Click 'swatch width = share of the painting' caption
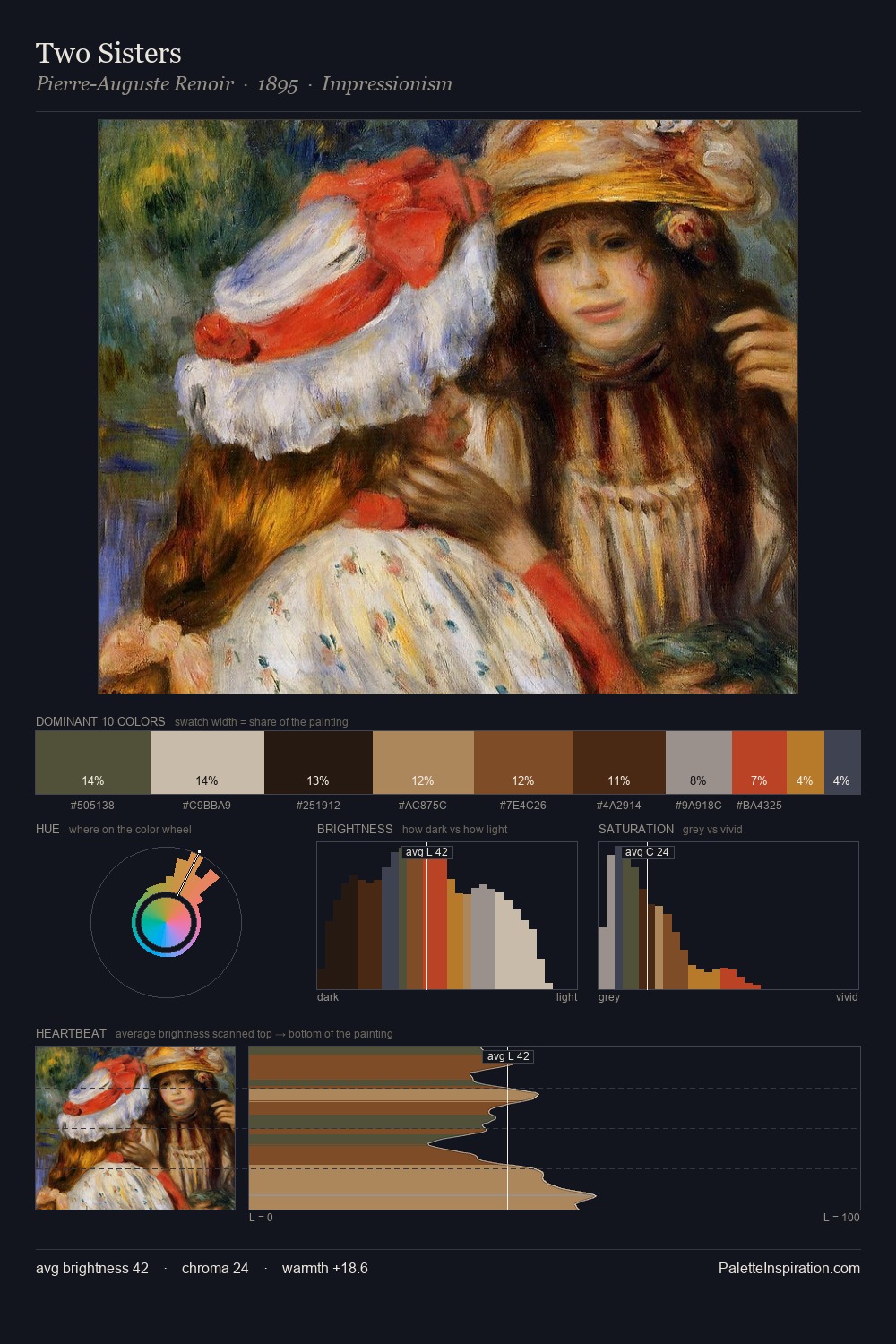 coord(262,722)
